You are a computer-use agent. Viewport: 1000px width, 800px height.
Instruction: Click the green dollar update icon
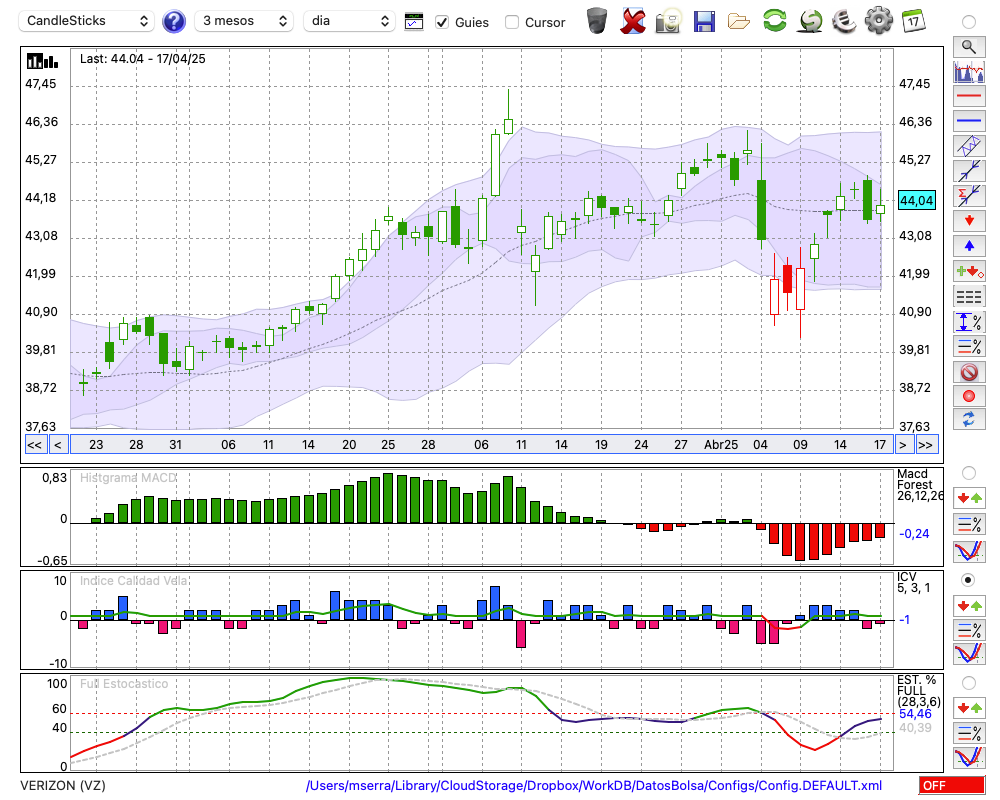click(x=810, y=21)
